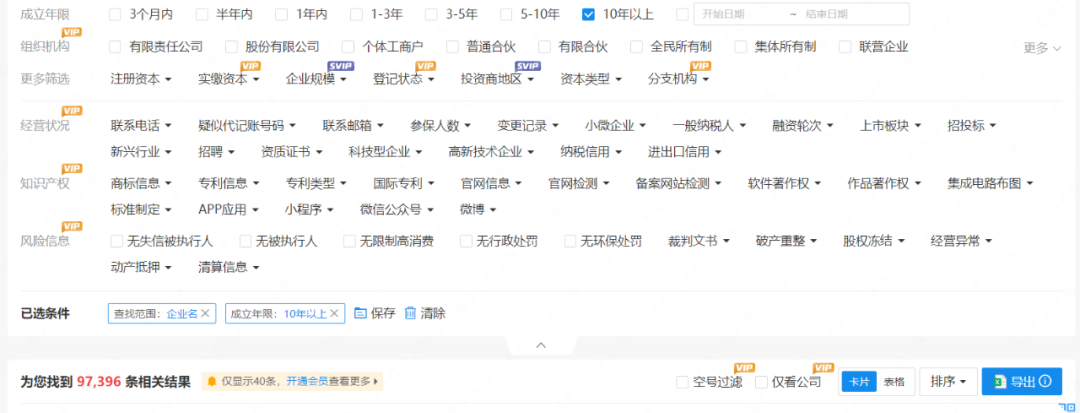Open the 登记状态 dropdown
This screenshot has width=1080, height=413.
pyautogui.click(x=404, y=79)
